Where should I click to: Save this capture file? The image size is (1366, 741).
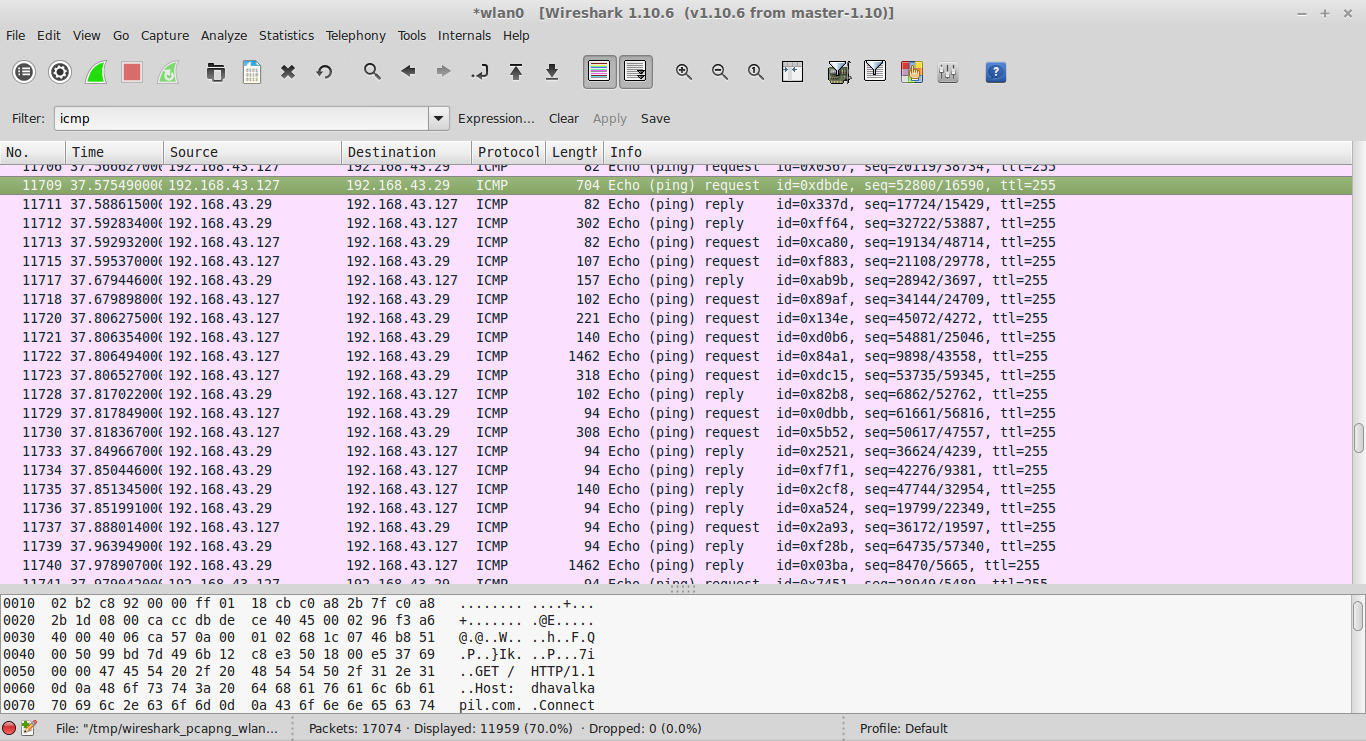(x=251, y=72)
